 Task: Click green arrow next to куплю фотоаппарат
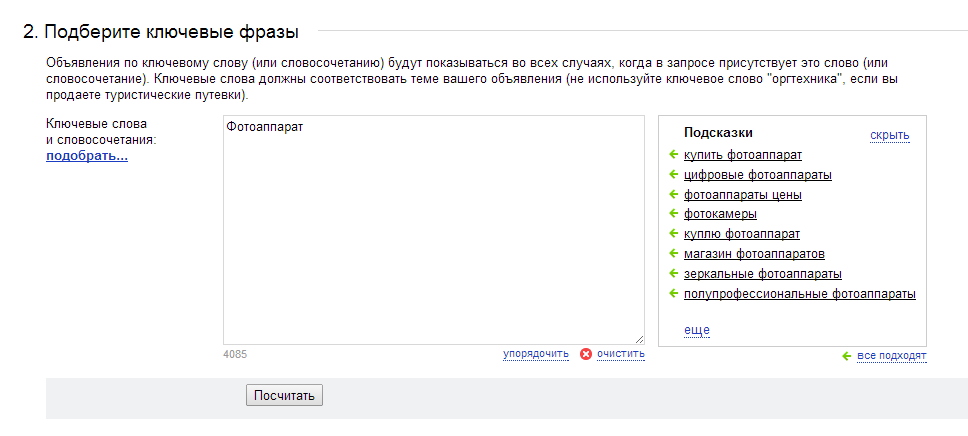click(x=674, y=234)
